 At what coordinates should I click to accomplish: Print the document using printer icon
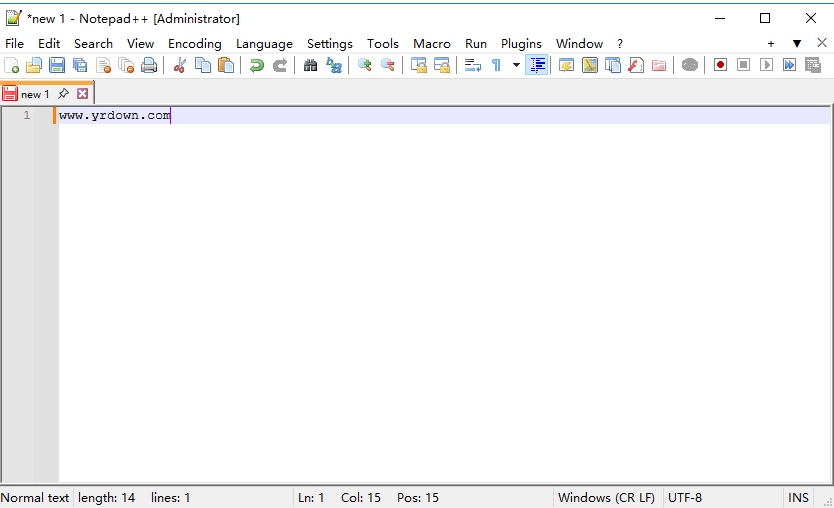149,65
